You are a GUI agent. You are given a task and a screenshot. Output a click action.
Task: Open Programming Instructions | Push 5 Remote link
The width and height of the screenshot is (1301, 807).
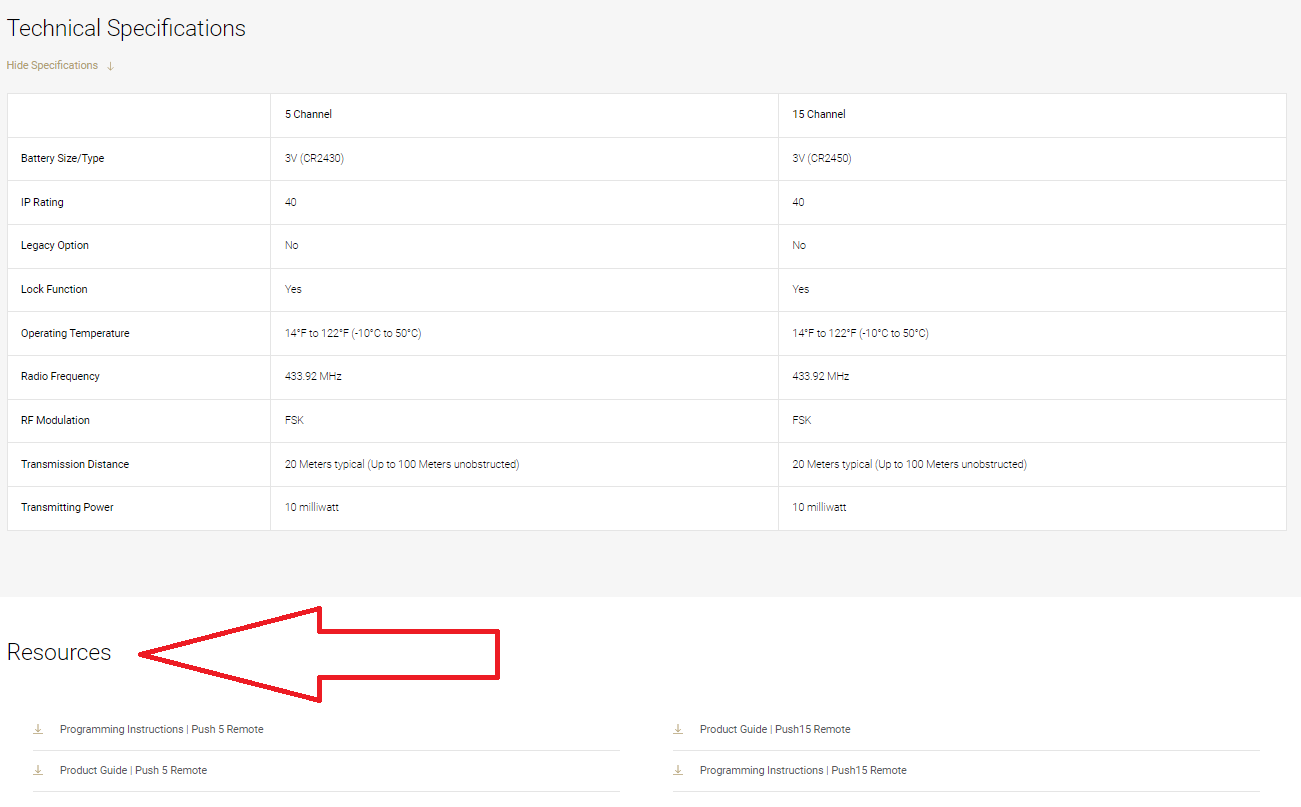[x=161, y=729]
